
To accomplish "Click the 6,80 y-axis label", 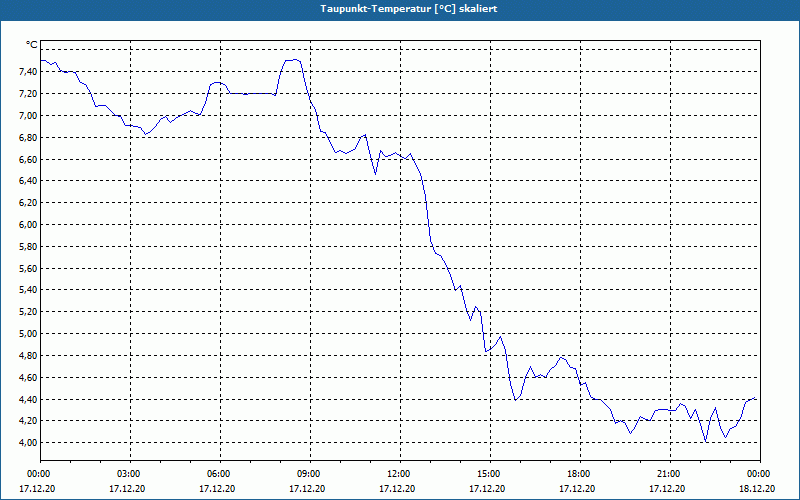I will [x=28, y=138].
